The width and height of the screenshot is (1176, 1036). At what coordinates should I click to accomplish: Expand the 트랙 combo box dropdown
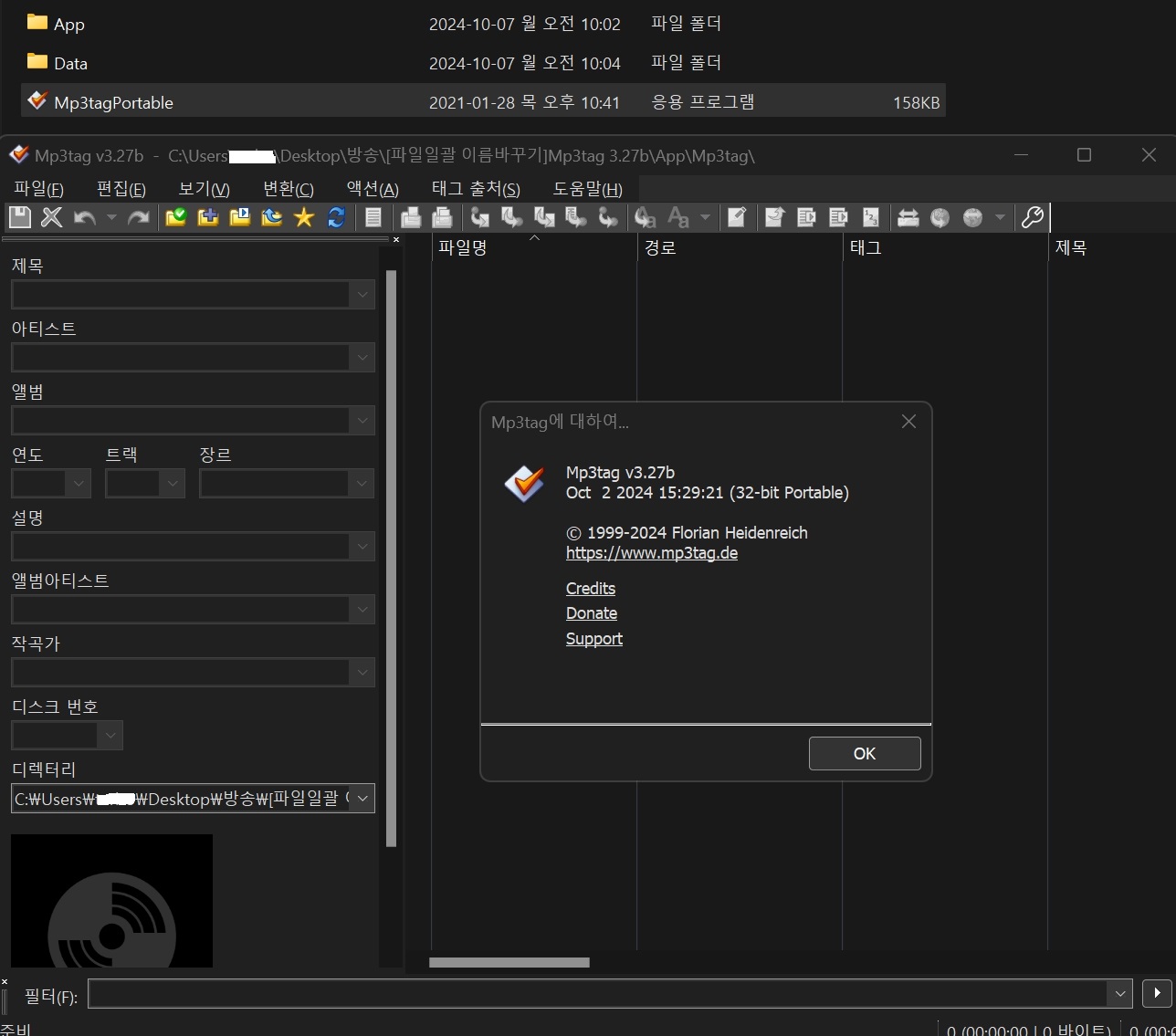173,484
